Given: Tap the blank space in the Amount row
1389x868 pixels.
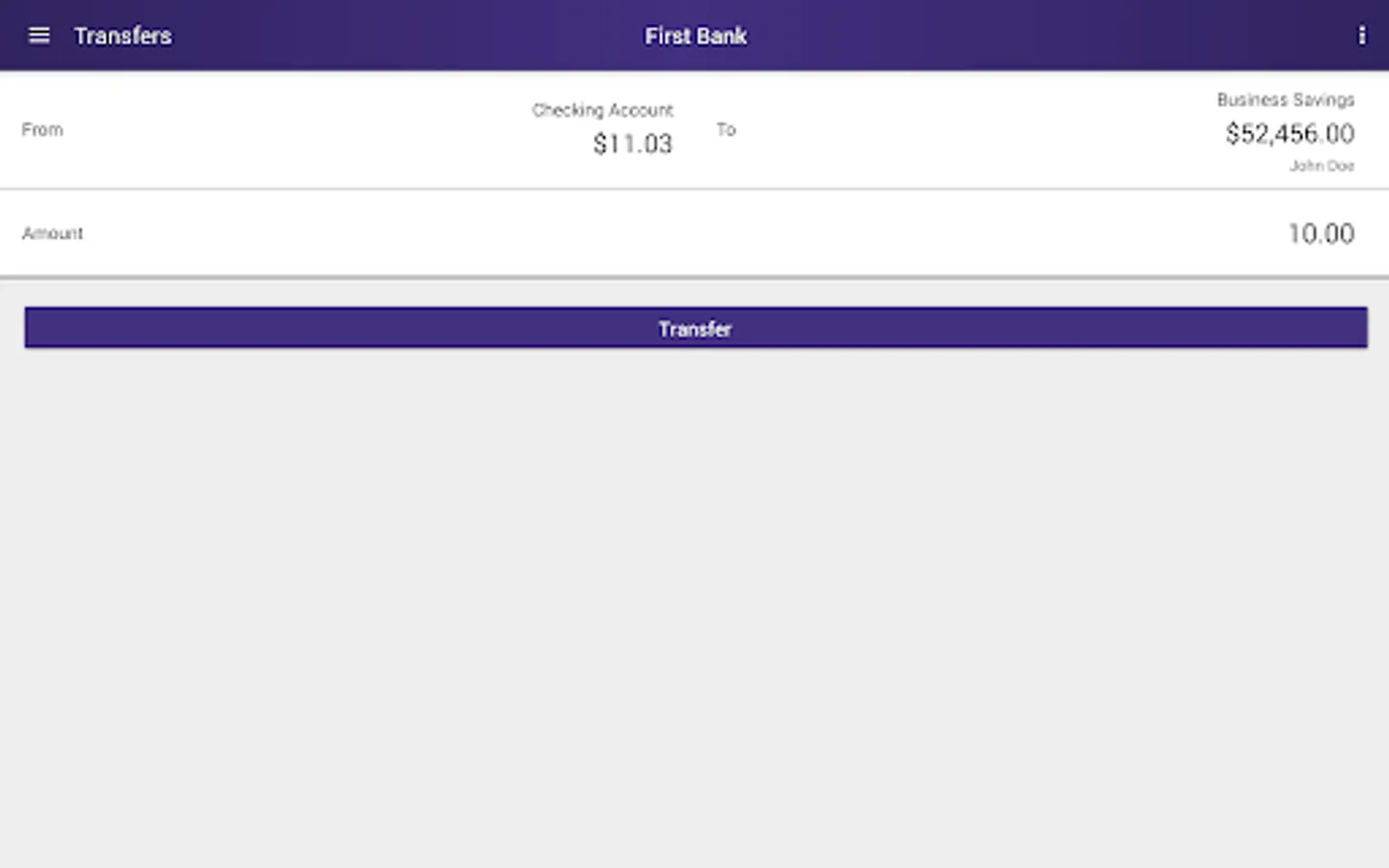Looking at the screenshot, I should pyautogui.click(x=675, y=233).
